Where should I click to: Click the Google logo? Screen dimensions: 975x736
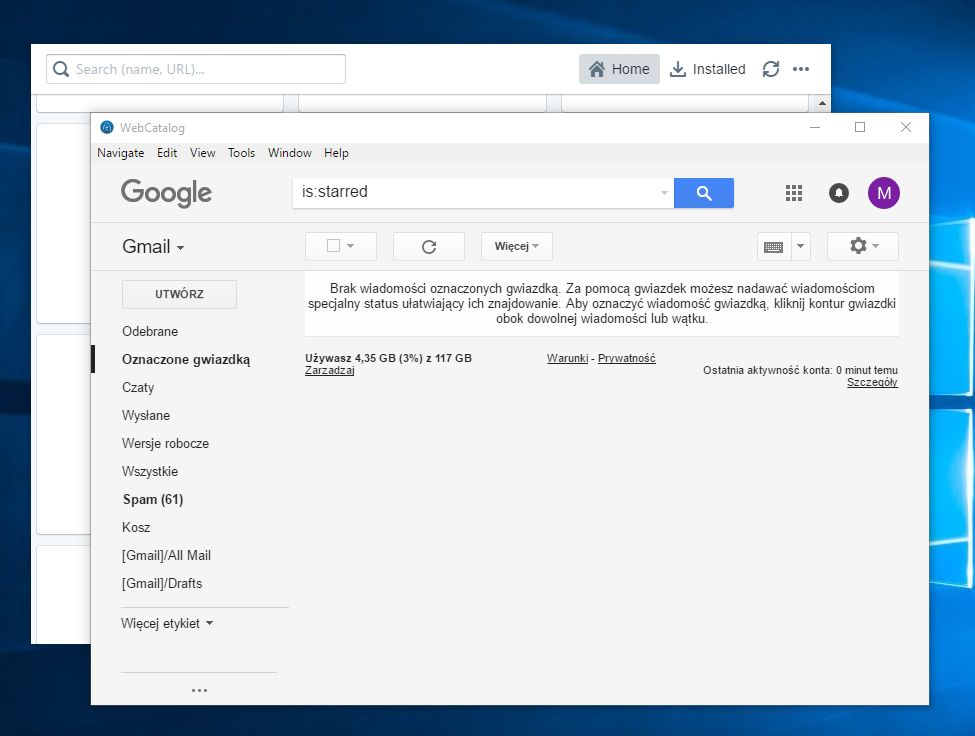pyautogui.click(x=166, y=193)
